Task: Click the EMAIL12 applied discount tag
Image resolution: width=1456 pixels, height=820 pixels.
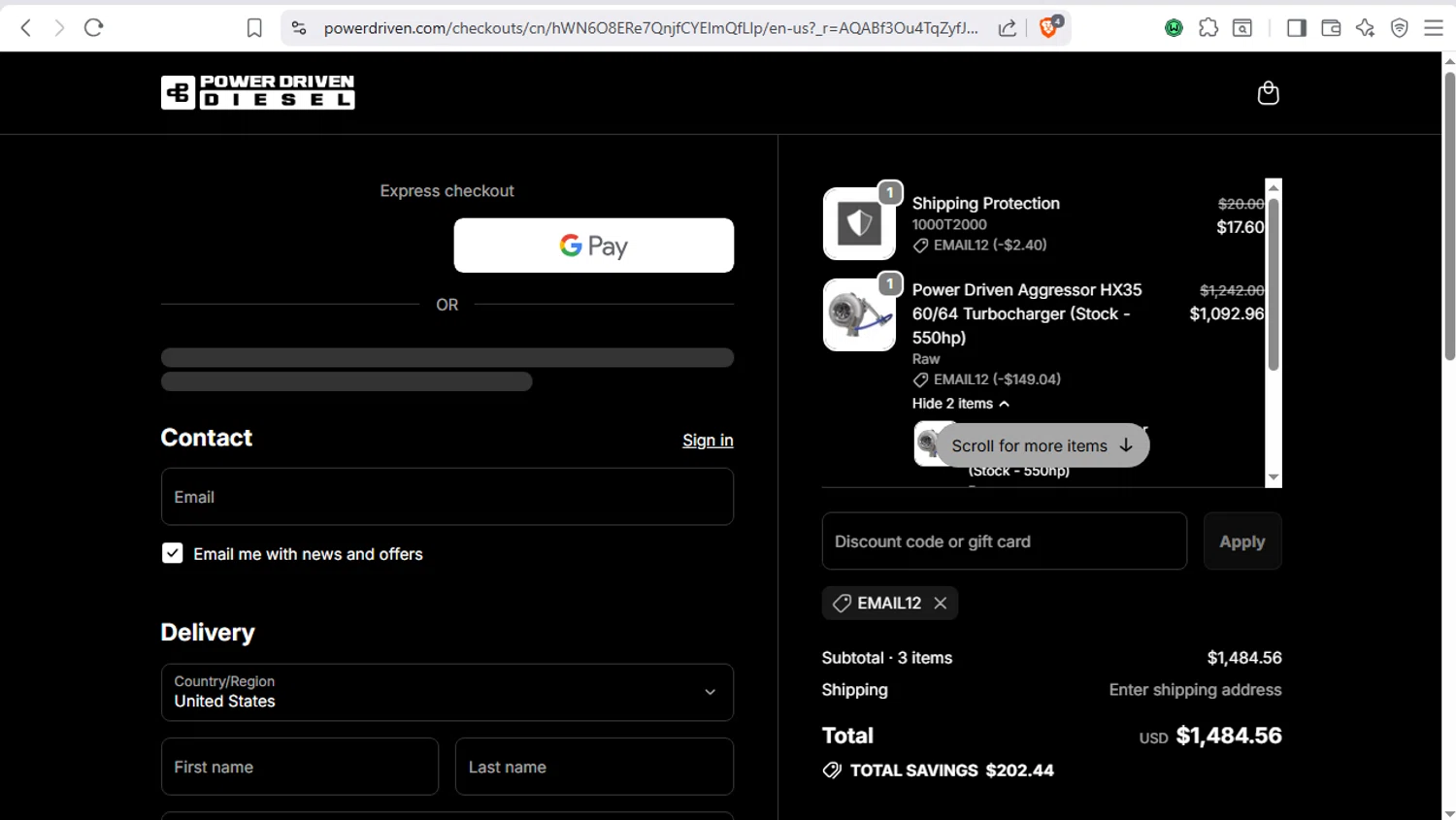Action: click(x=889, y=603)
